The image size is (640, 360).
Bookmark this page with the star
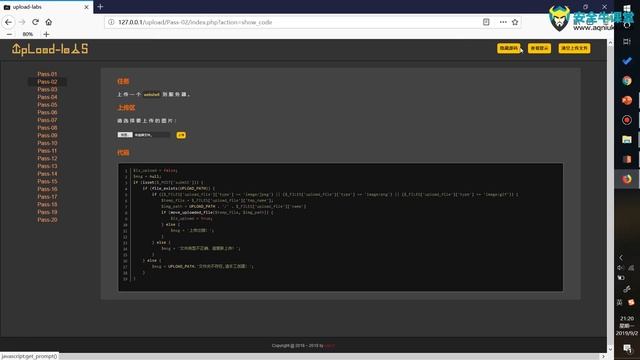click(515, 22)
